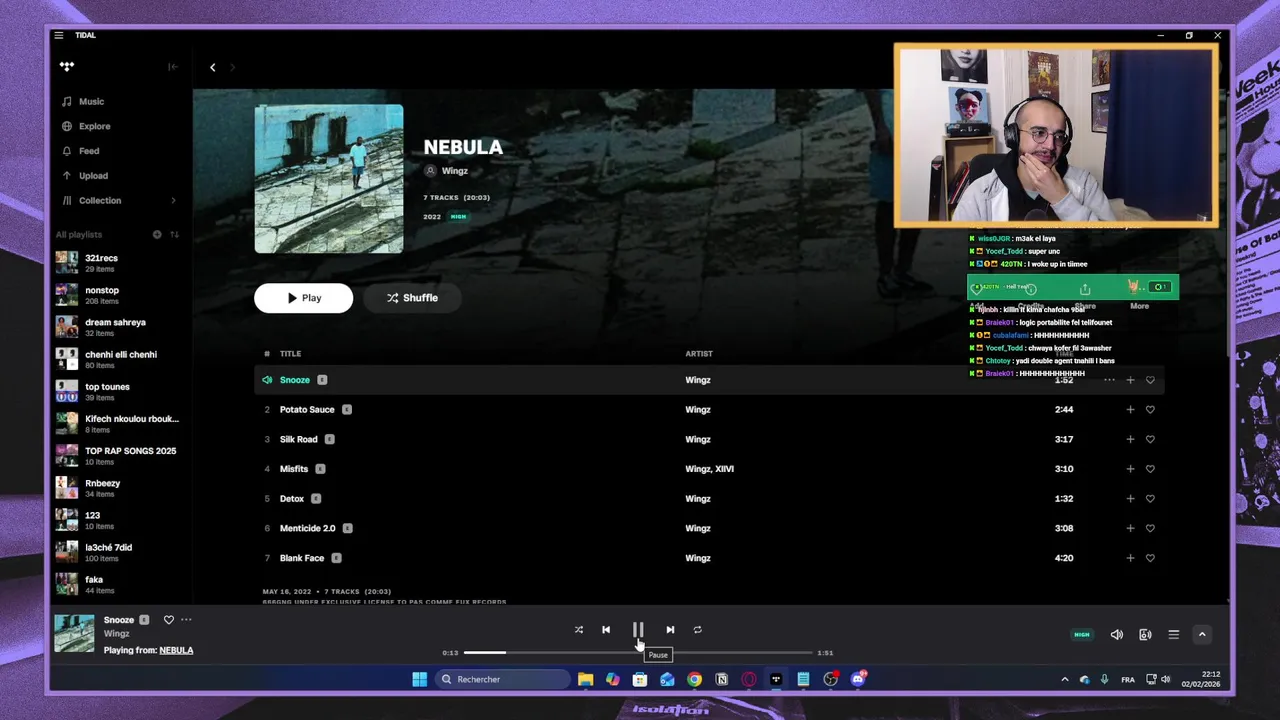This screenshot has width=1280, height=720.
Task: Like the now playing song Snooze
Action: click(169, 620)
